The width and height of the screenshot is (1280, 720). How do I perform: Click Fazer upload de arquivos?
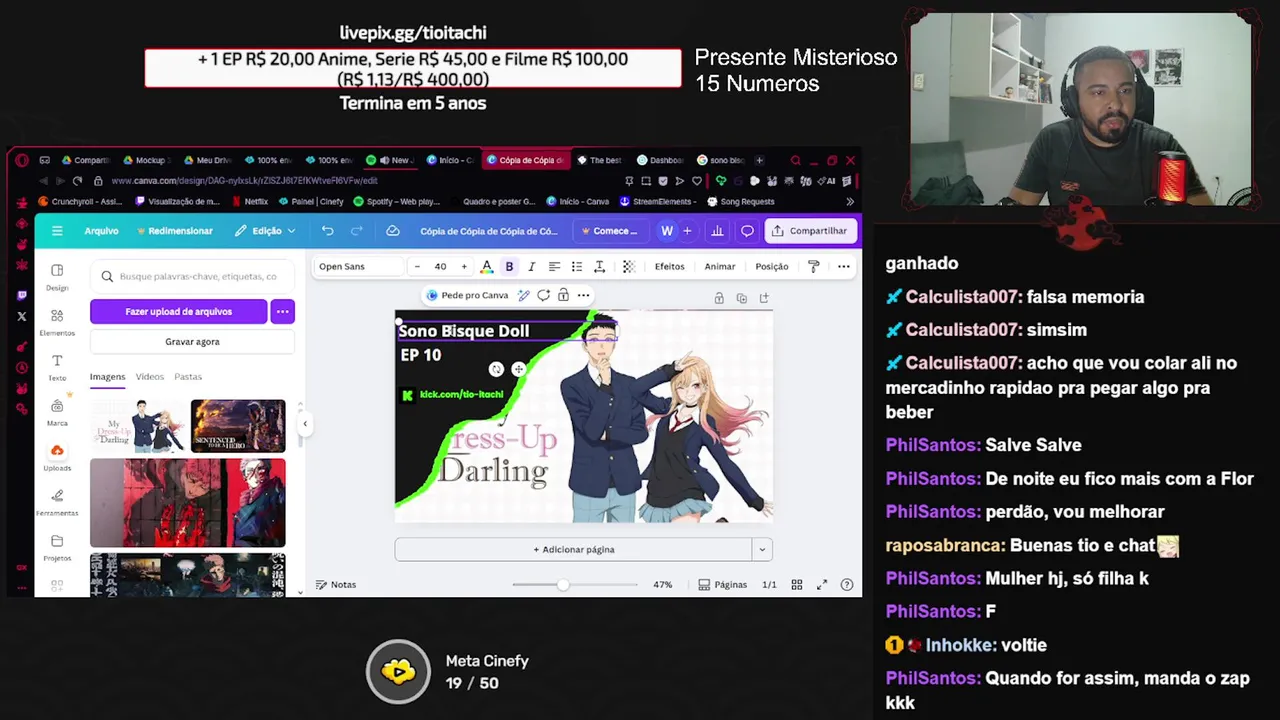(178, 312)
